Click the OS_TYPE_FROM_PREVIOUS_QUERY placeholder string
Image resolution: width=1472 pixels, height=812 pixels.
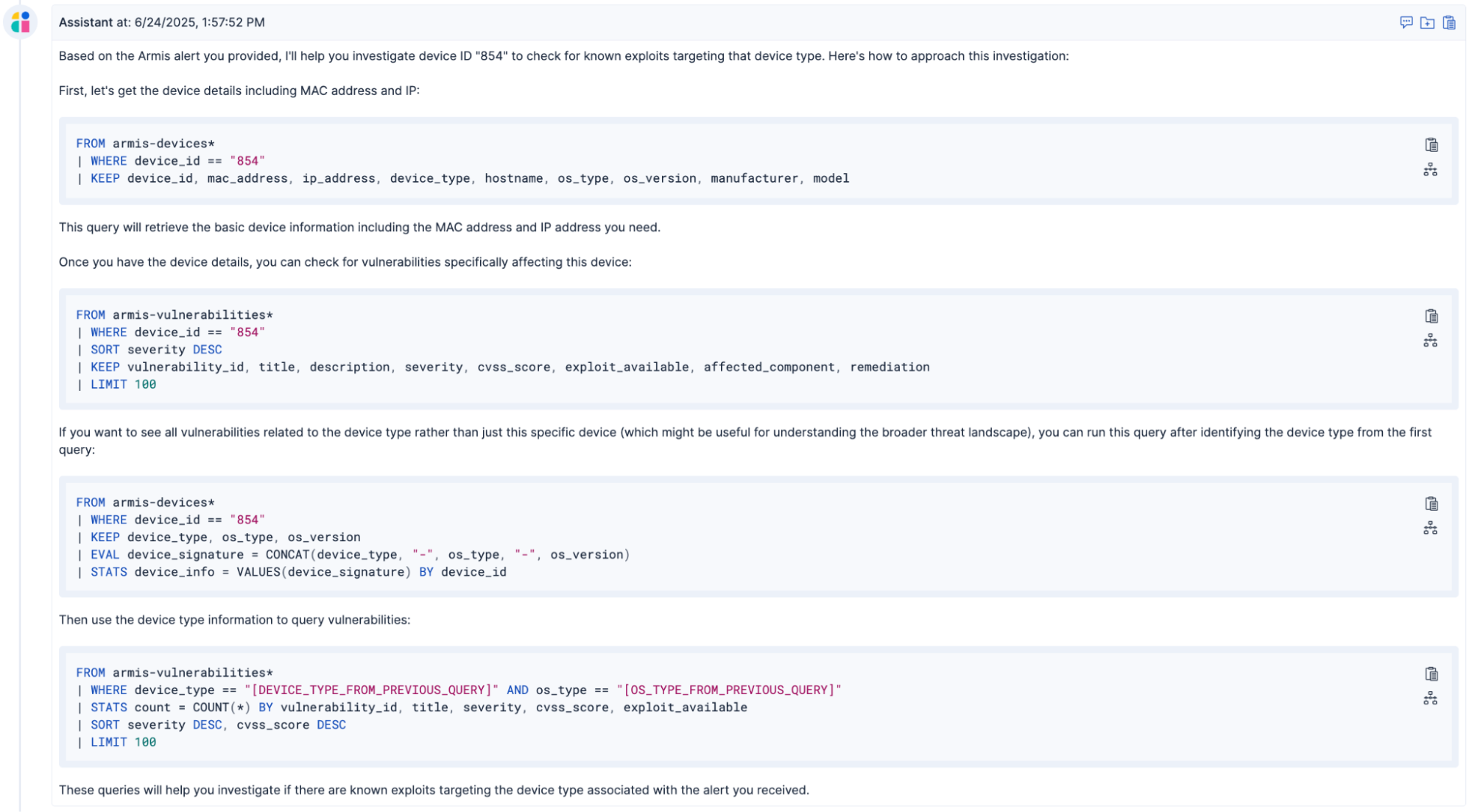728,690
